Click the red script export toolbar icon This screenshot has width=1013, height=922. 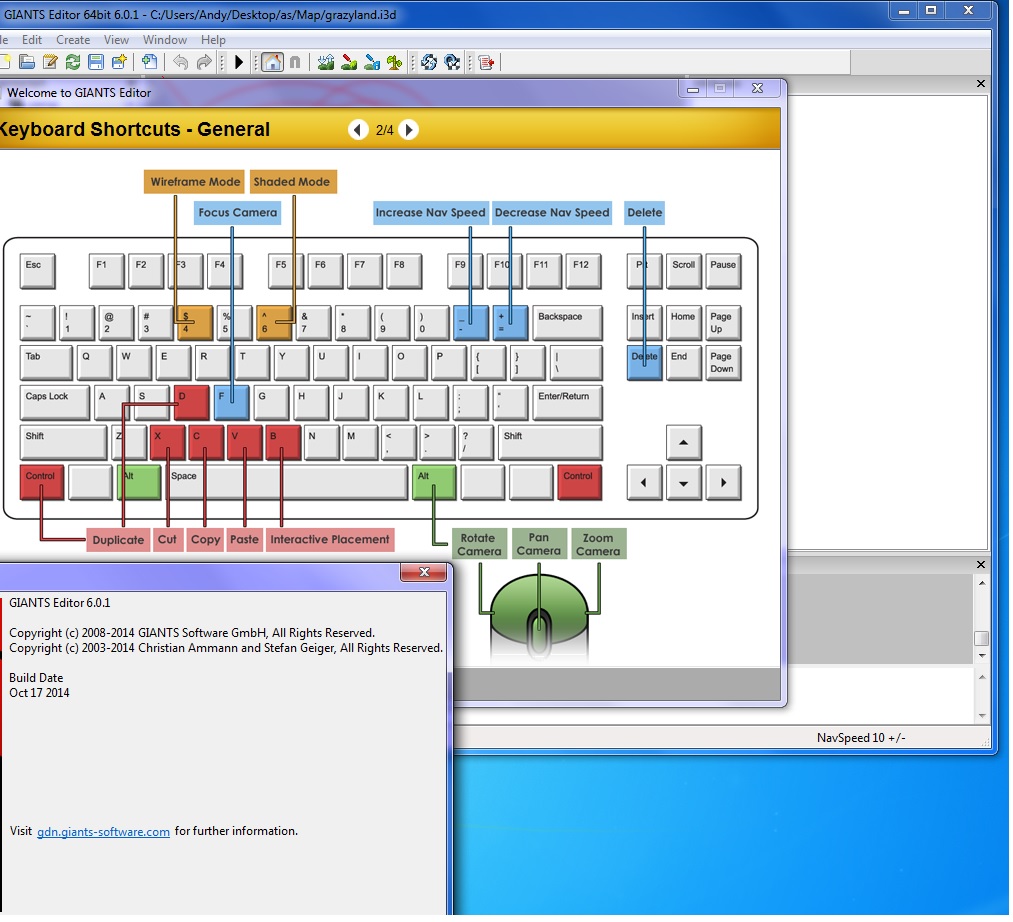coord(486,62)
